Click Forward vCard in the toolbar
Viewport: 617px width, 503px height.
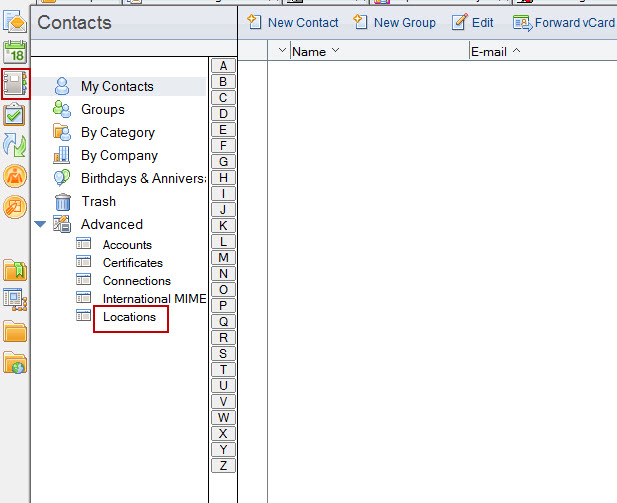(x=564, y=22)
